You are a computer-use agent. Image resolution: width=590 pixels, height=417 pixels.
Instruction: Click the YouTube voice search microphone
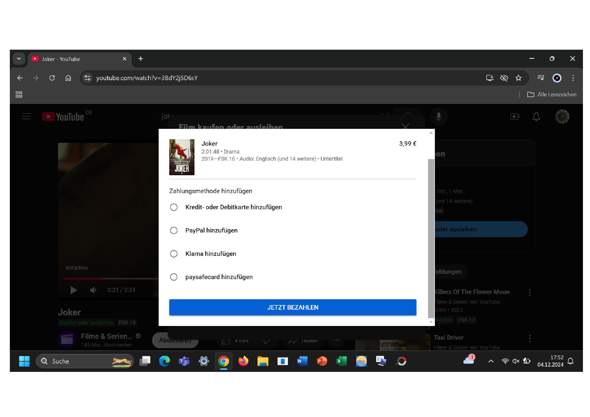click(x=438, y=117)
